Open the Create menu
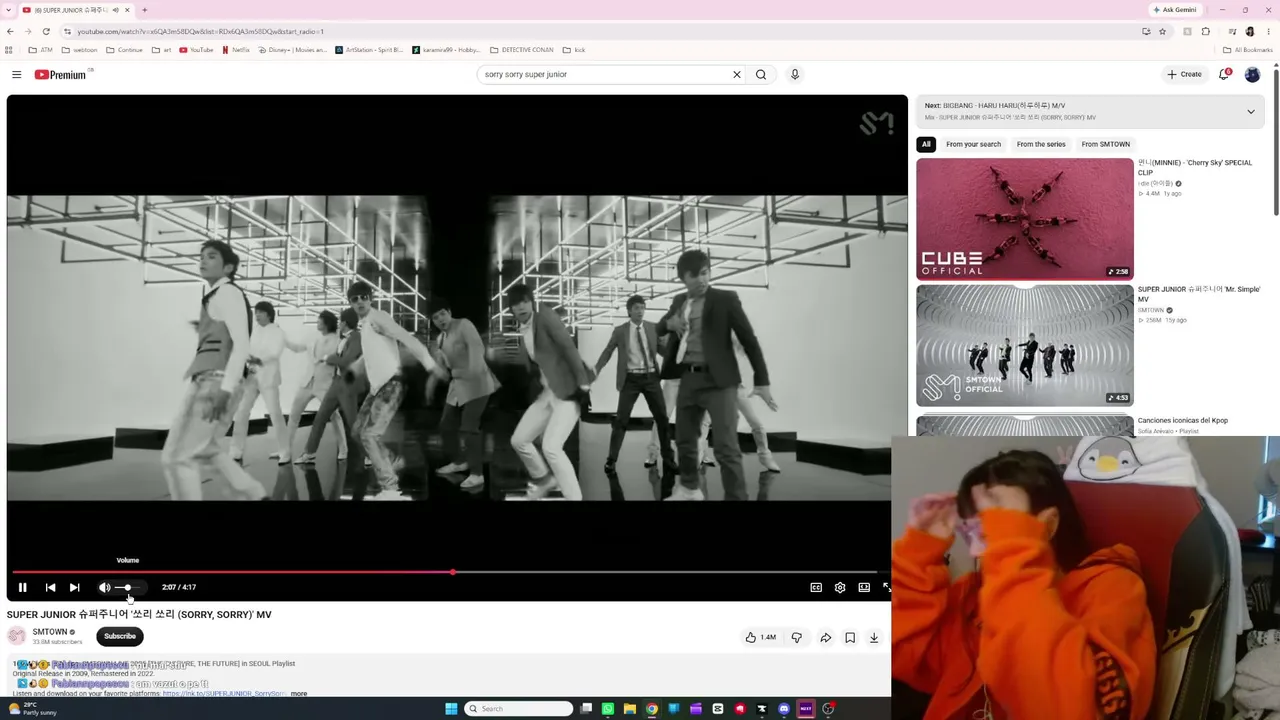Image resolution: width=1280 pixels, height=720 pixels. (x=1184, y=74)
